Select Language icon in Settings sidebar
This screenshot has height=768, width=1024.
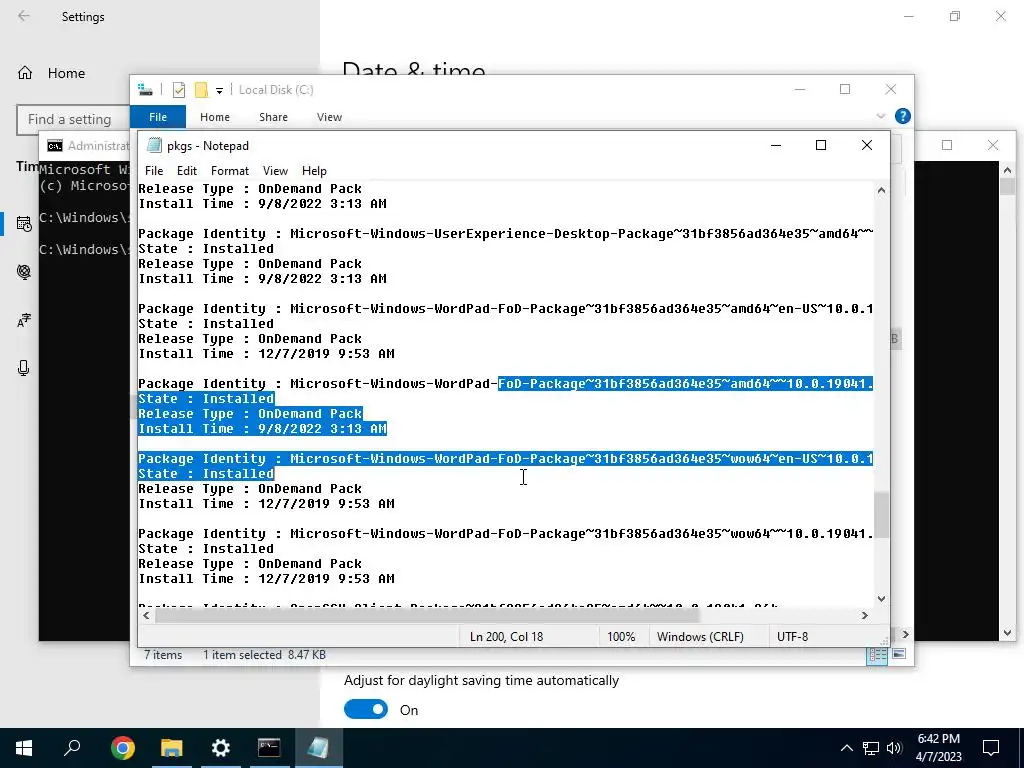24,320
